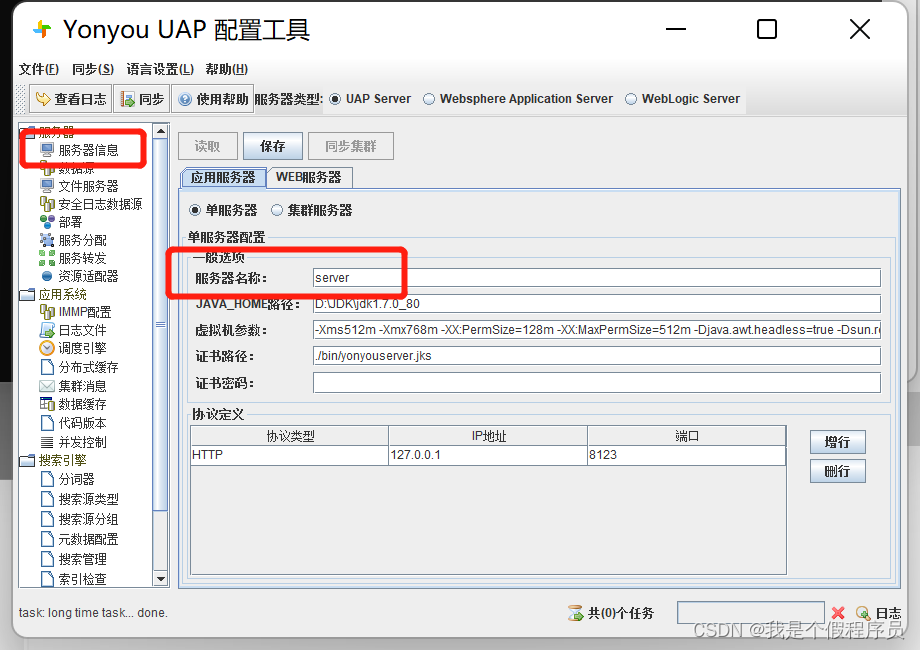Click the 读取 button
This screenshot has height=650, width=920.
pyautogui.click(x=208, y=146)
